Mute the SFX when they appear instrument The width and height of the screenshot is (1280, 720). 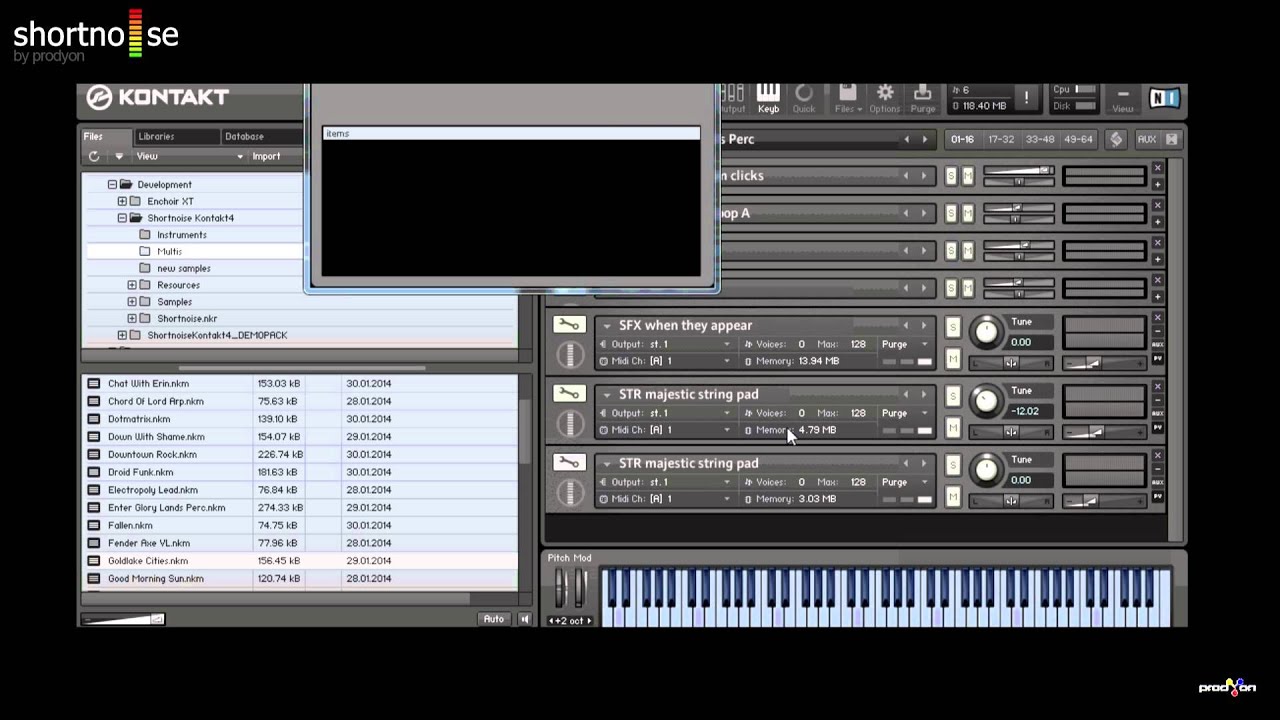pyautogui.click(x=952, y=359)
